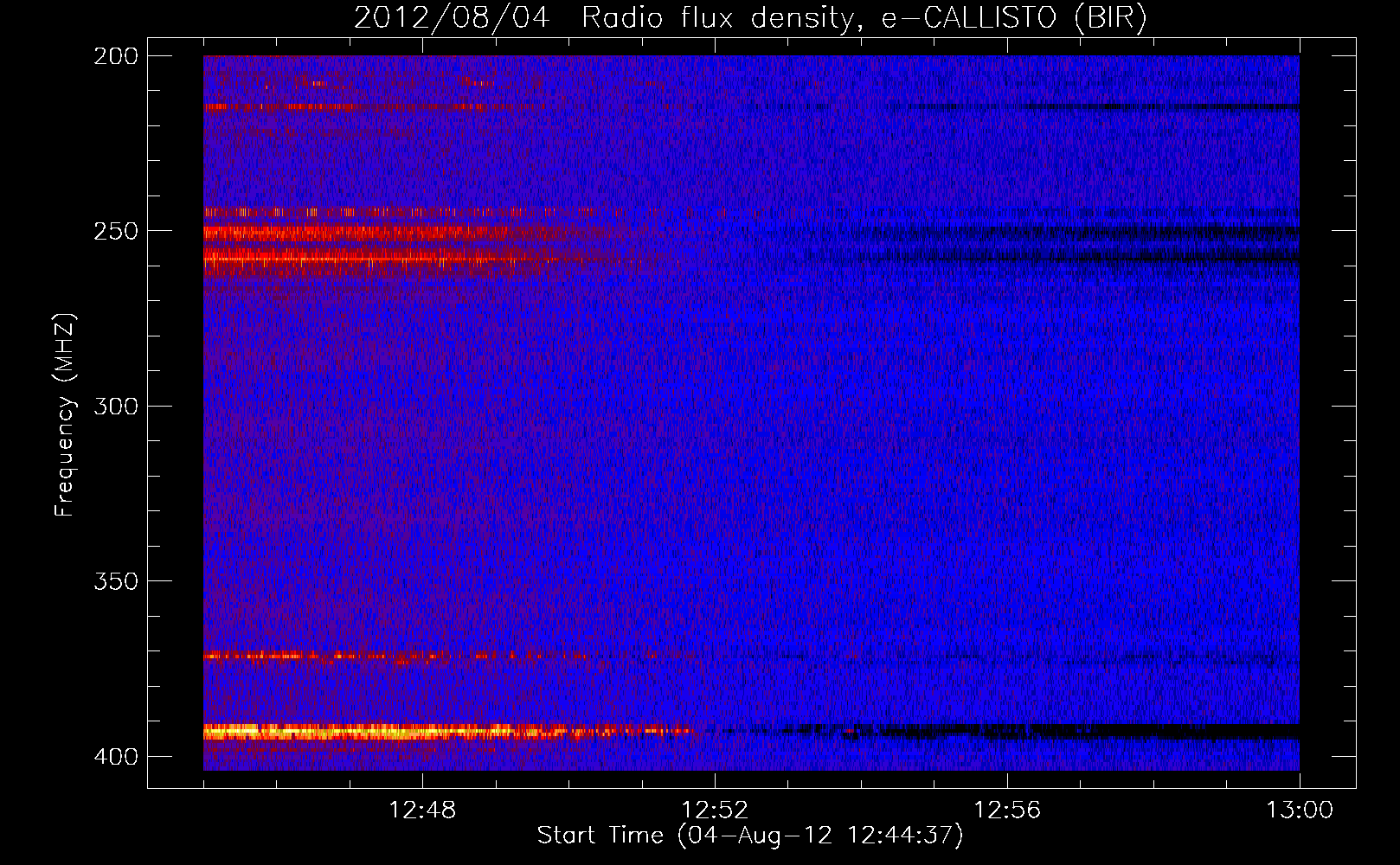Click the '12:56' time tick label
This screenshot has width=1400, height=865.
1007,811
